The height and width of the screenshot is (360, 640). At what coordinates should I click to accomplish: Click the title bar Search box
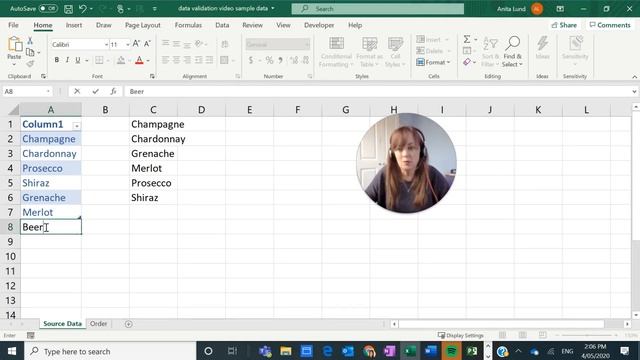(378, 9)
